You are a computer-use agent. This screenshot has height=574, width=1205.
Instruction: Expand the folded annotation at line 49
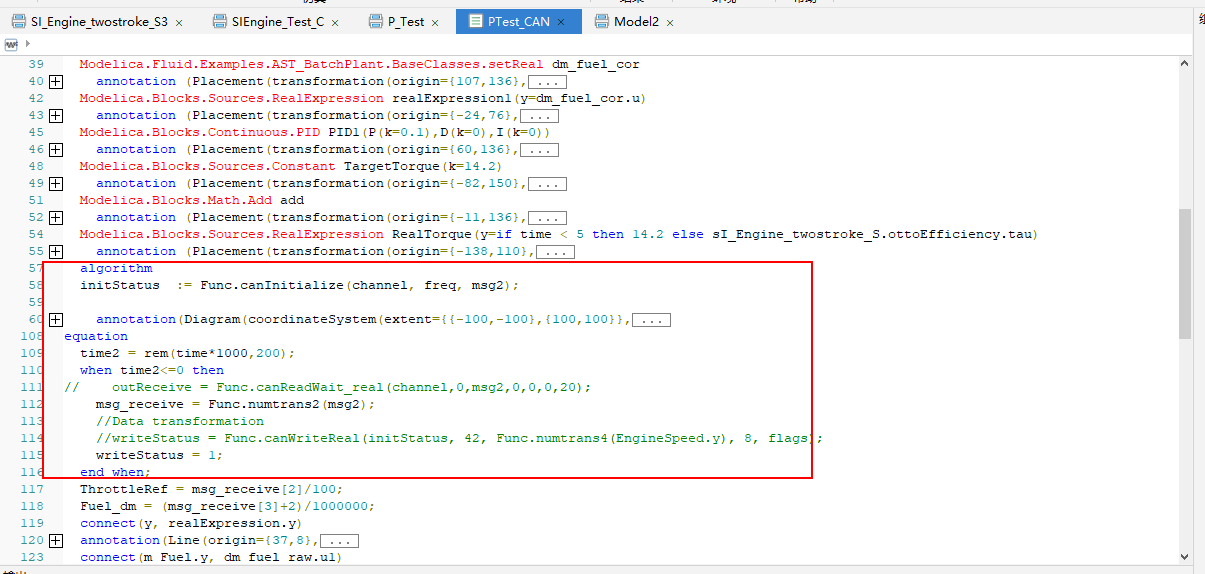tap(56, 183)
